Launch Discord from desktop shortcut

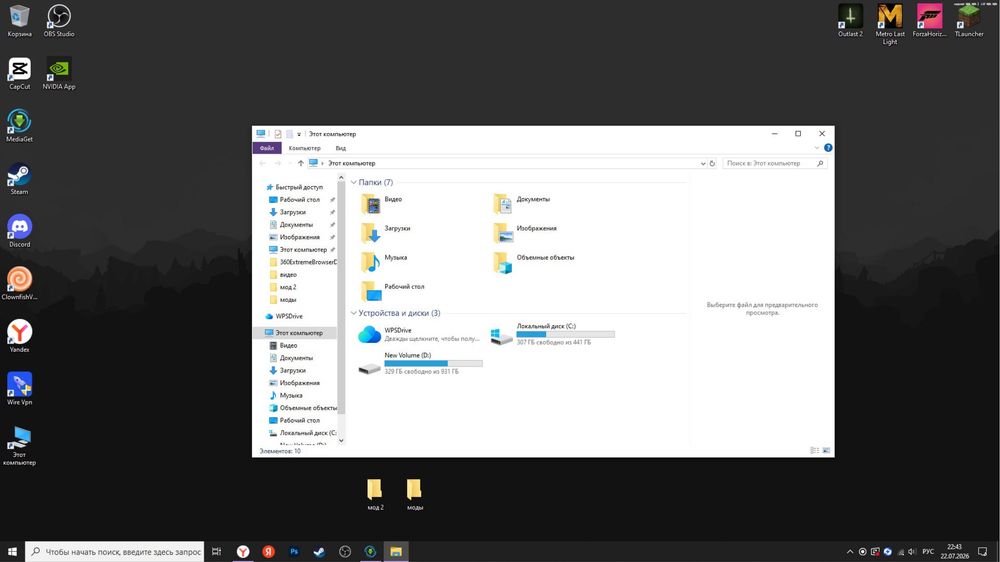coord(19,231)
